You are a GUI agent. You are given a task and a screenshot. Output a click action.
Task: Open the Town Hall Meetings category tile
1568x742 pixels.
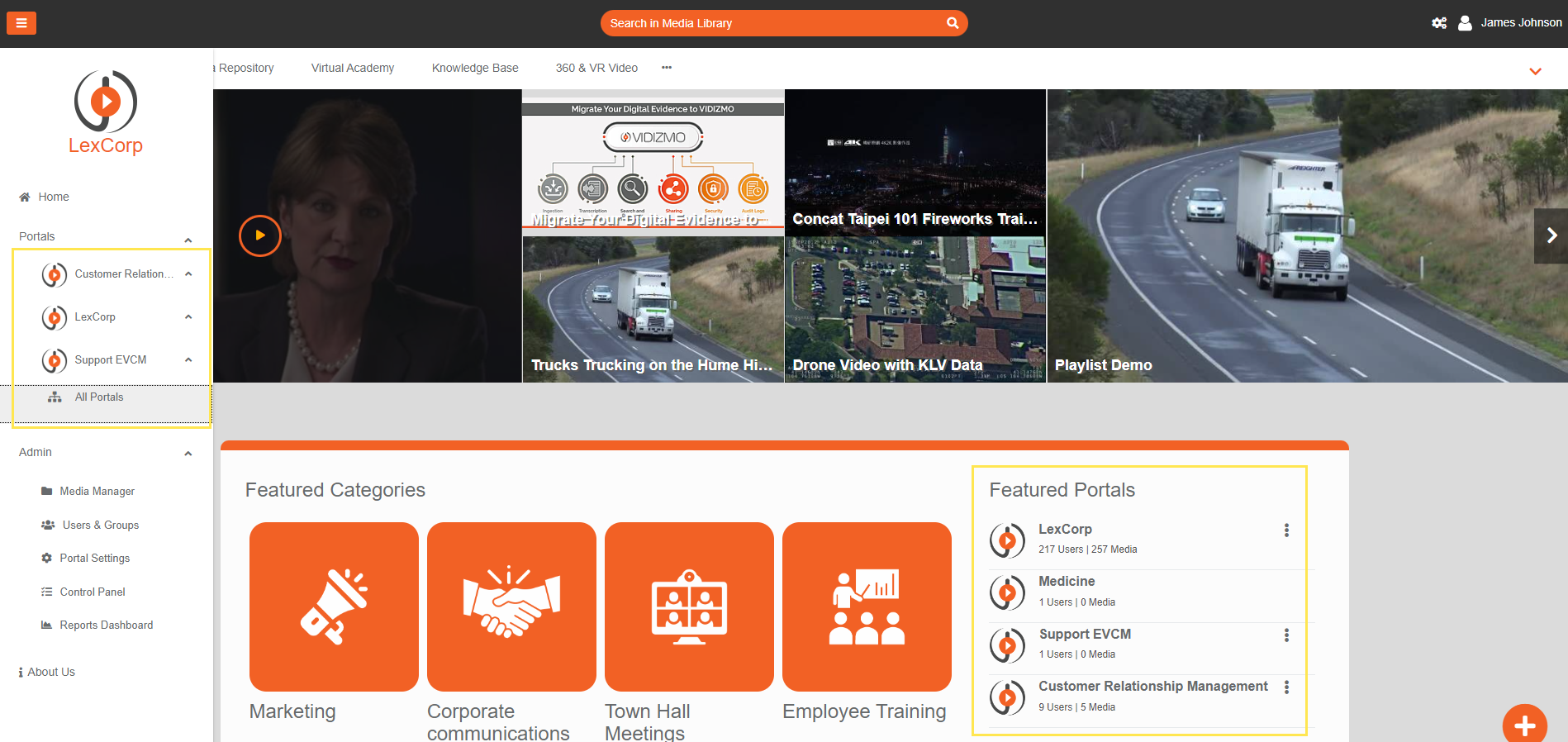pyautogui.click(x=689, y=606)
